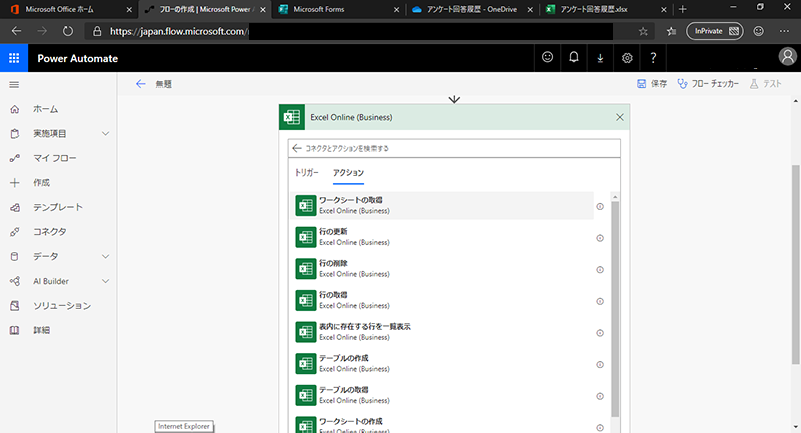Click the Power Automate title

point(78,59)
